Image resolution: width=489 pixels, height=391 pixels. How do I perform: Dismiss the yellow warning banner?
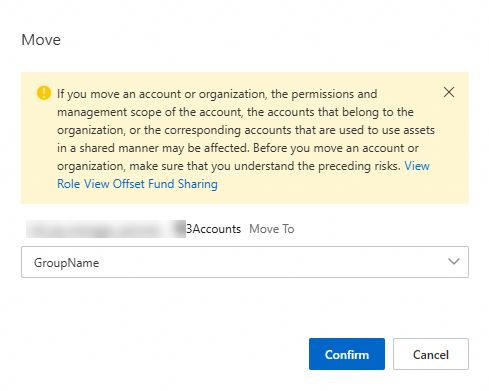click(x=449, y=92)
